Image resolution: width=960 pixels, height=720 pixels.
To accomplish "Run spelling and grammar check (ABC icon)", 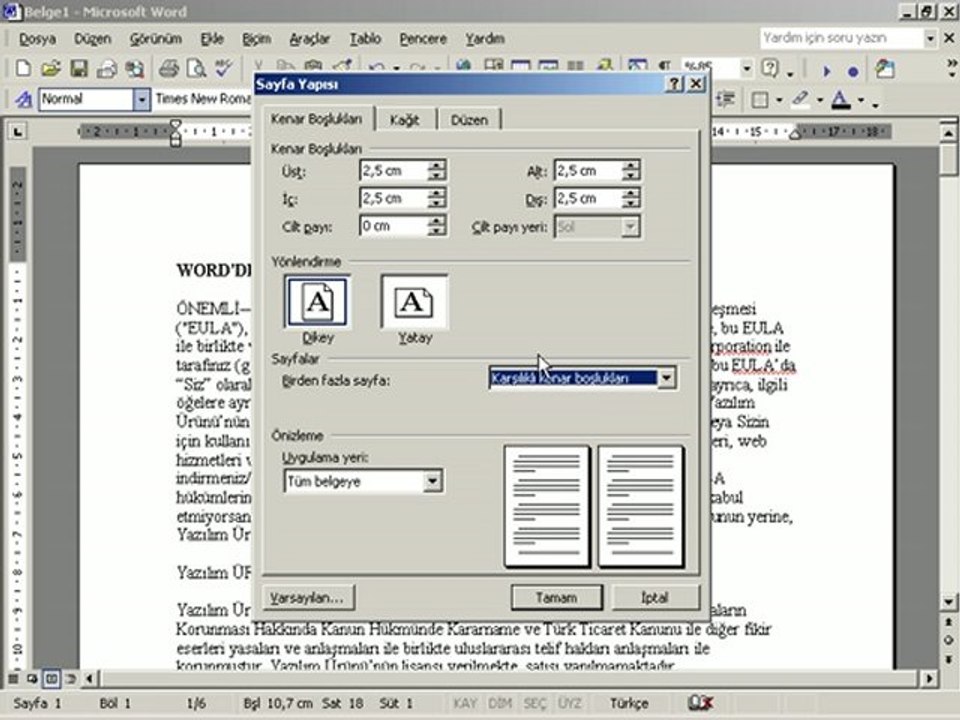I will click(223, 68).
